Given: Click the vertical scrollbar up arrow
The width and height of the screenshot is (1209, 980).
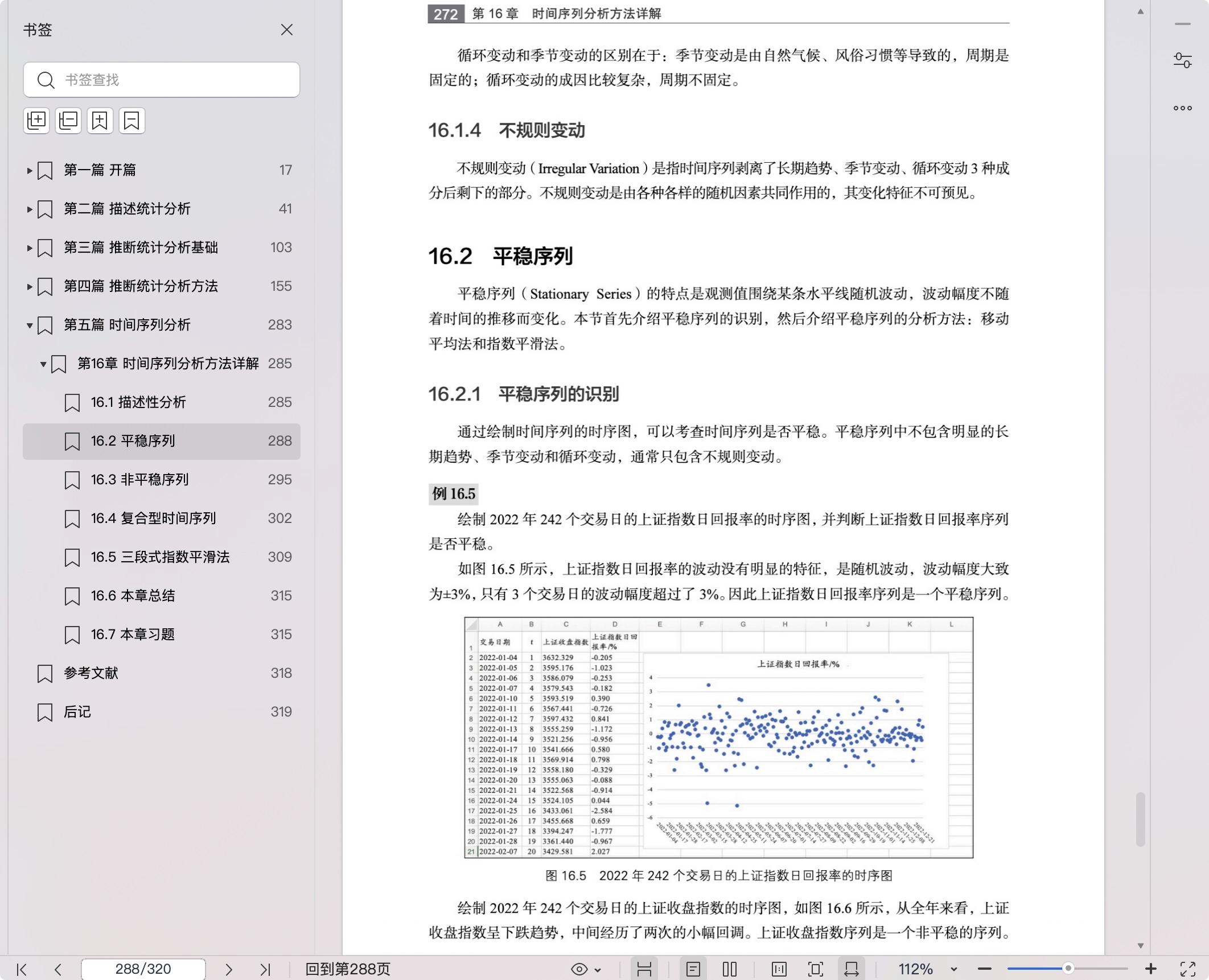Looking at the screenshot, I should point(1140,11).
